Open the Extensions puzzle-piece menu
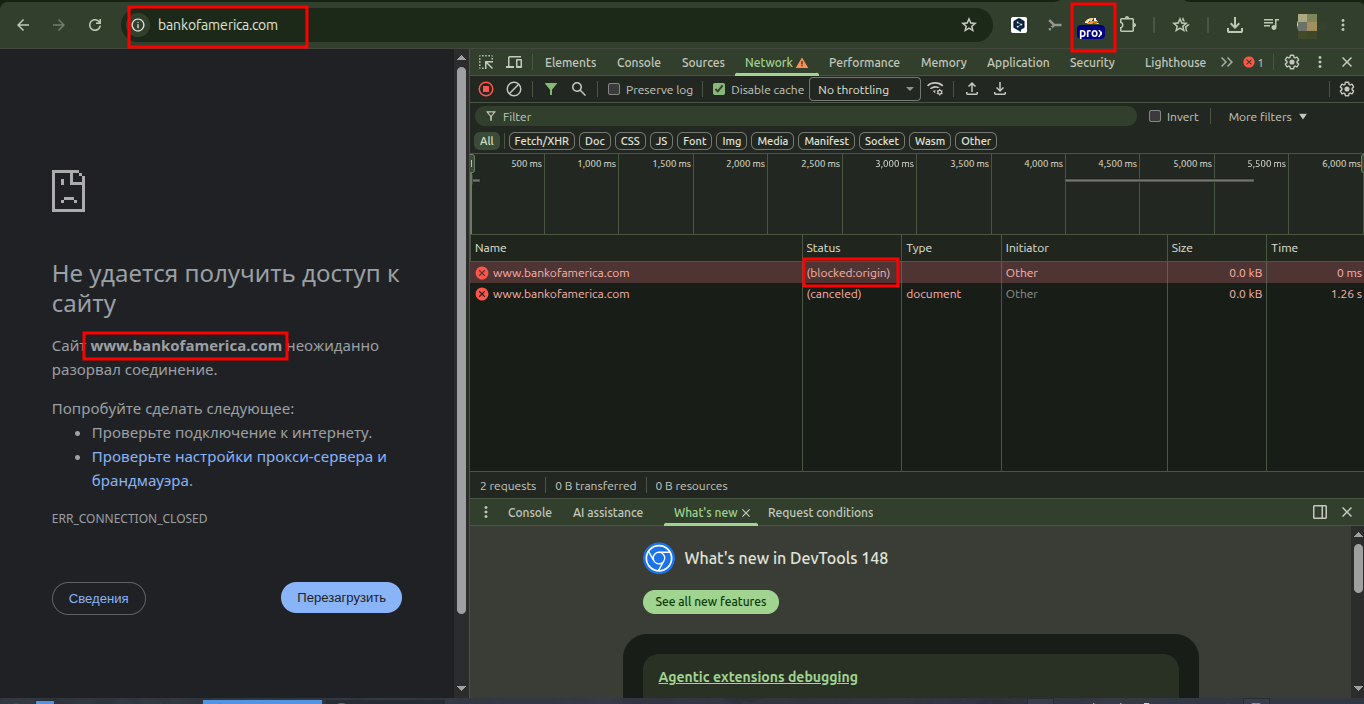Screen dimensions: 1364x704 pos(1128,25)
